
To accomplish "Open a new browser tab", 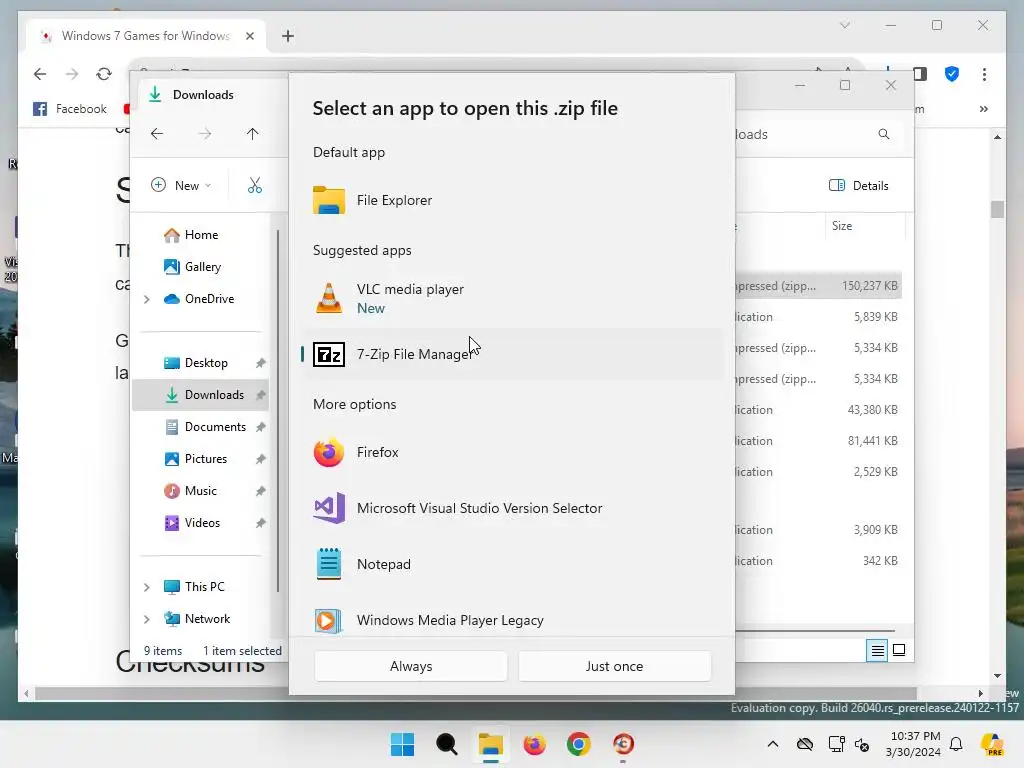I will [288, 36].
